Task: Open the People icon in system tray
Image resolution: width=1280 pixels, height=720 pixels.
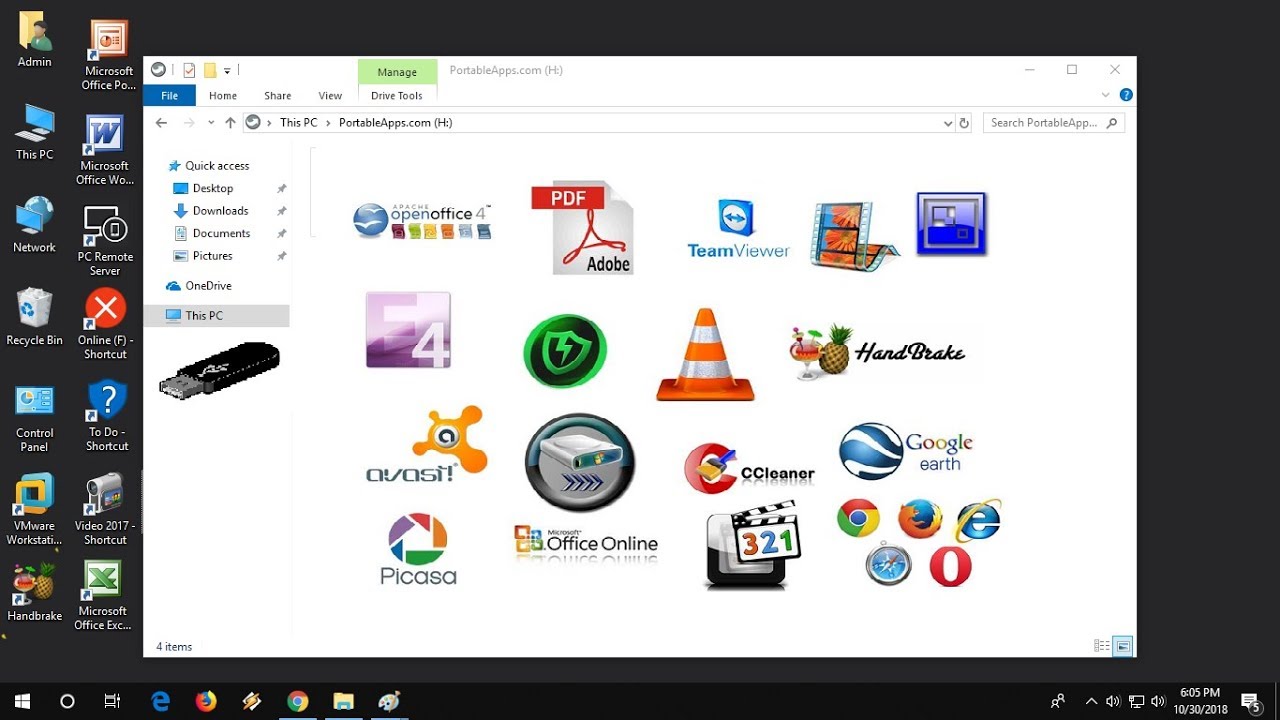Action: (1058, 701)
